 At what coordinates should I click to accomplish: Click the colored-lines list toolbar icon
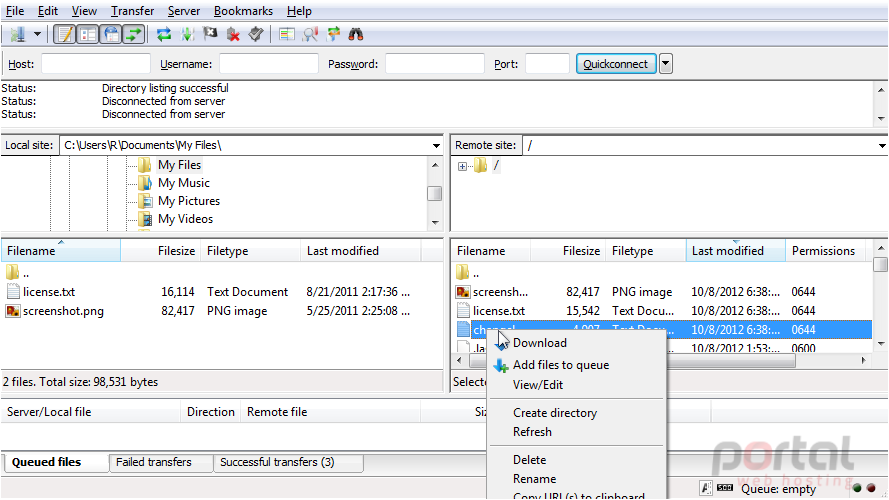(287, 35)
